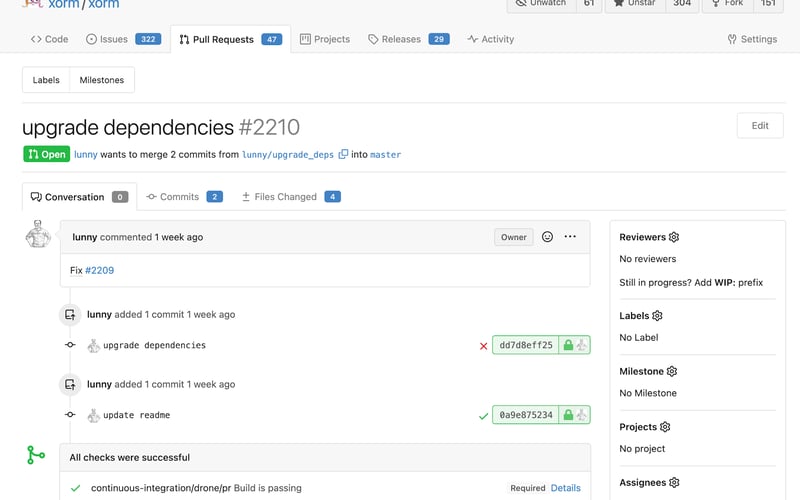800x500 pixels.
Task: Click the Issues count badge 322
Action: coord(148,39)
